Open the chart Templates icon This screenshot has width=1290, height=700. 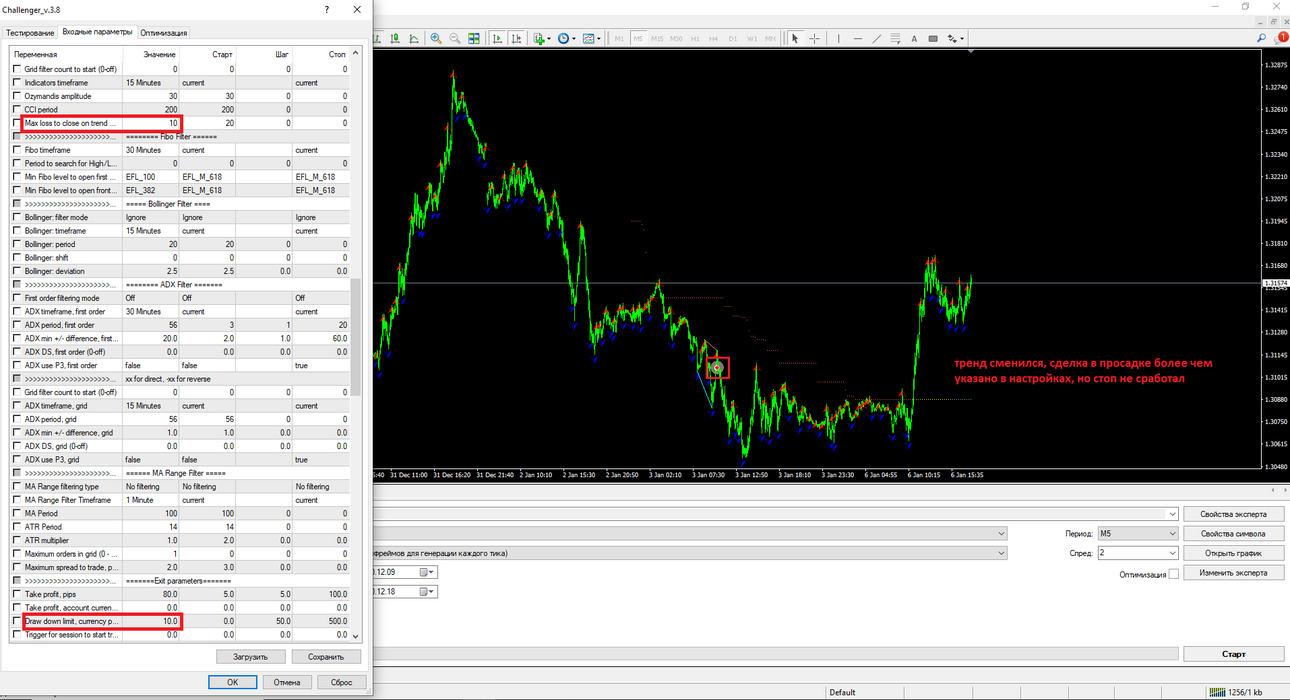pyautogui.click(x=590, y=38)
